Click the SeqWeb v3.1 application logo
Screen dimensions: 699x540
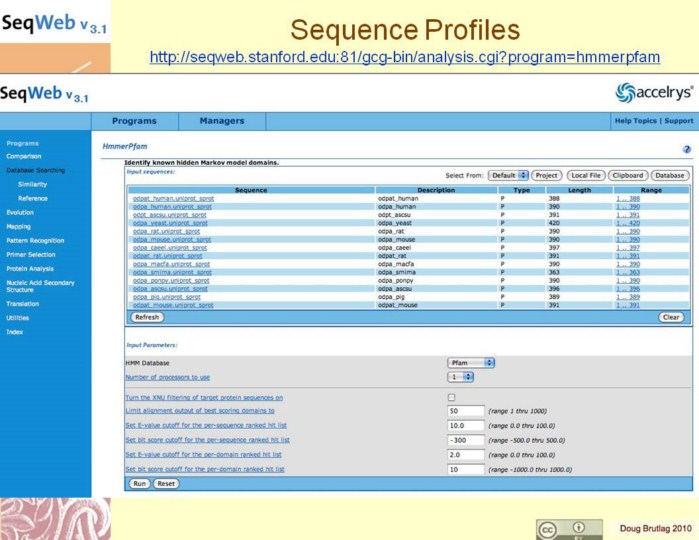tap(45, 96)
